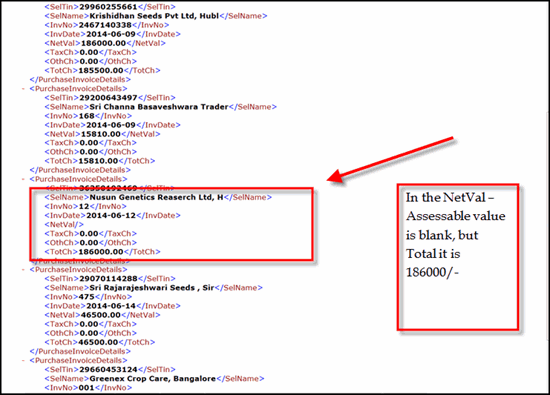The image size is (550, 395).
Task: Select the empty NetVal tag line
Action: [x=64, y=225]
